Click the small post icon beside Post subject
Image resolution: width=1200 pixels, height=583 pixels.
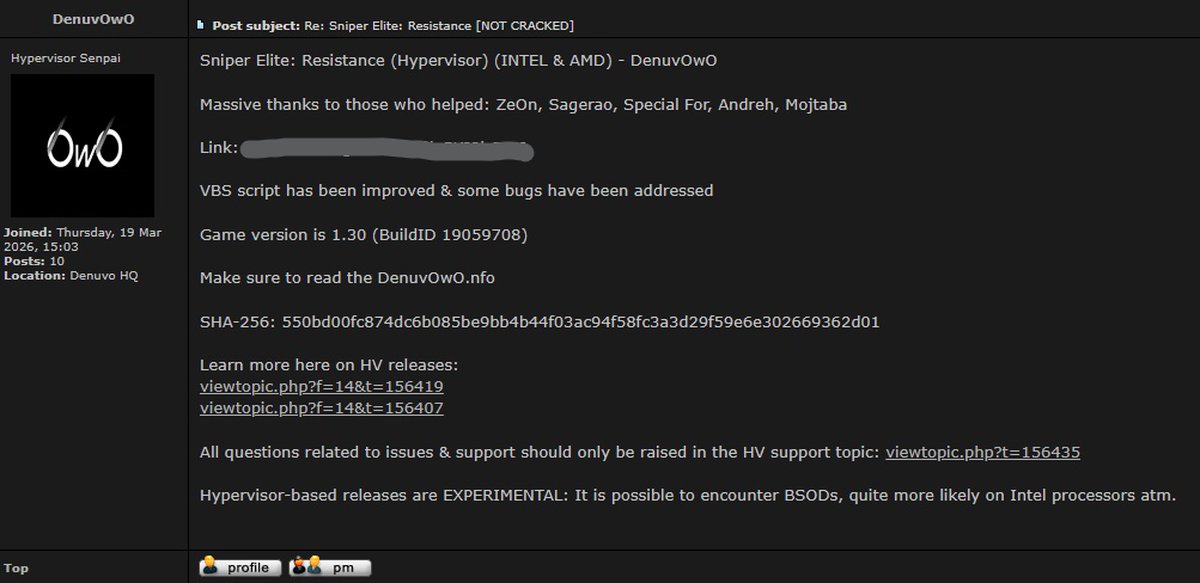tap(201, 25)
